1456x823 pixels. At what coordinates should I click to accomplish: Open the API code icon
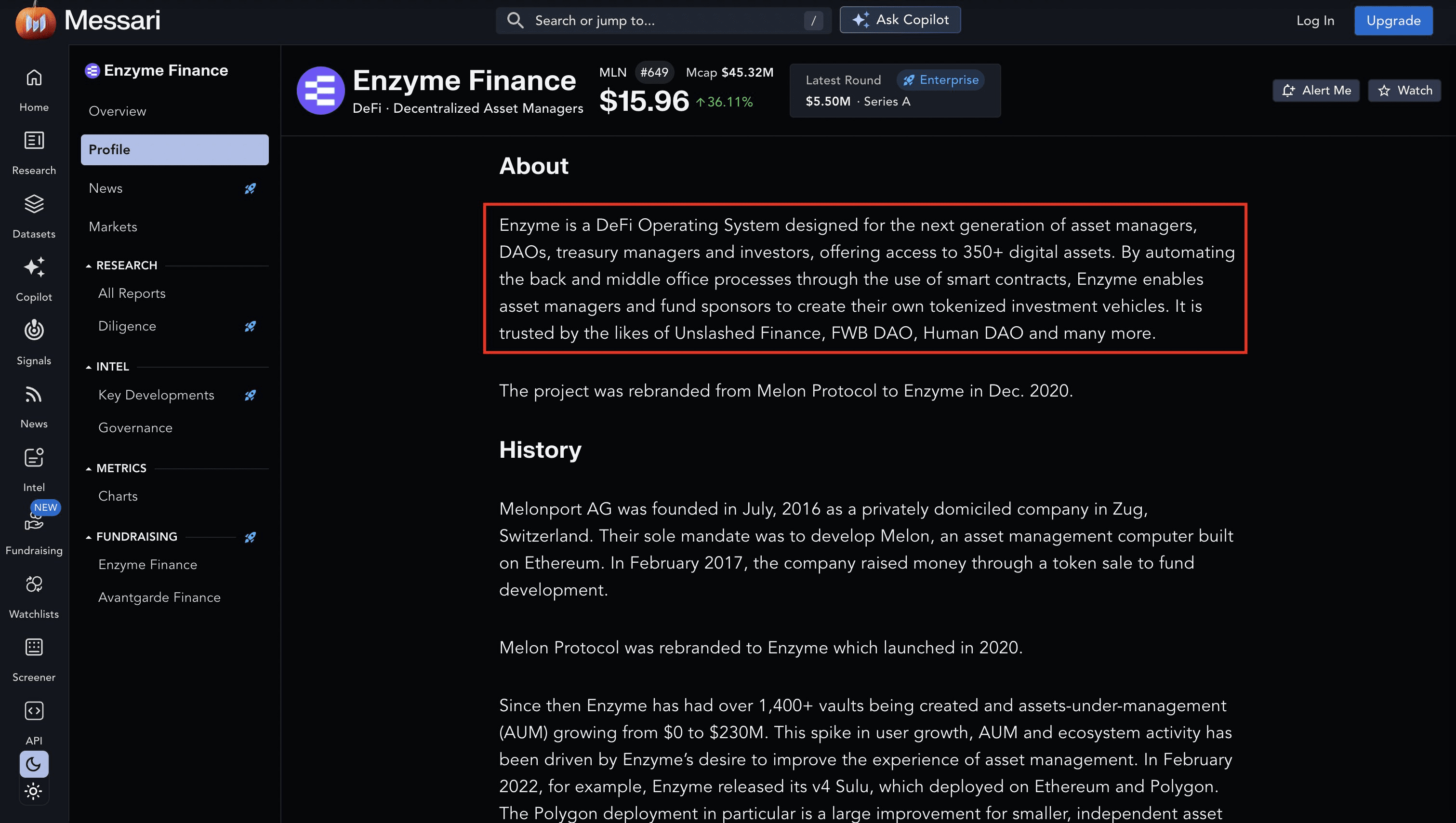pyautogui.click(x=34, y=711)
